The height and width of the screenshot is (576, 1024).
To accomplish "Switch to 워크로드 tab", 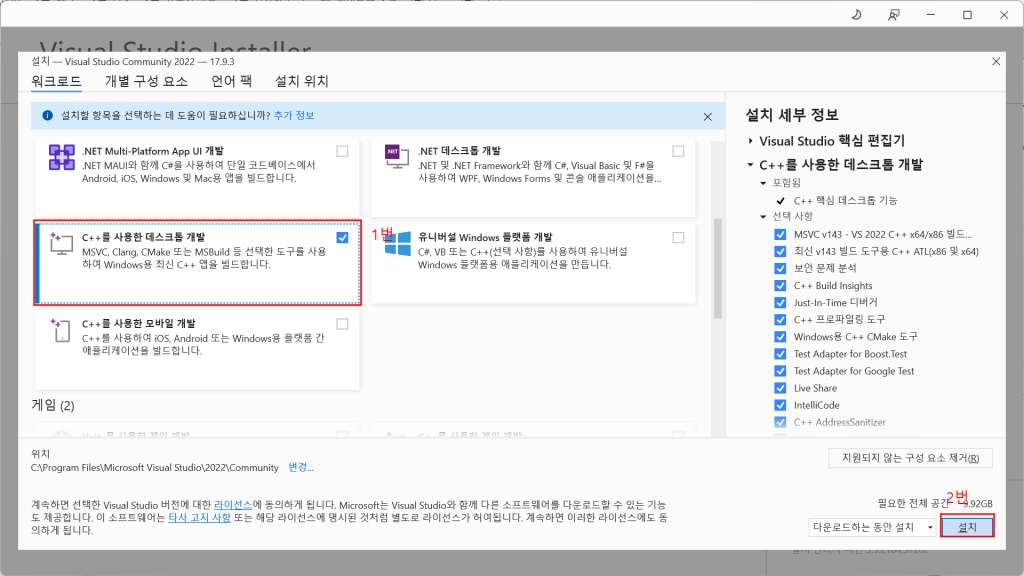I will tap(56, 82).
